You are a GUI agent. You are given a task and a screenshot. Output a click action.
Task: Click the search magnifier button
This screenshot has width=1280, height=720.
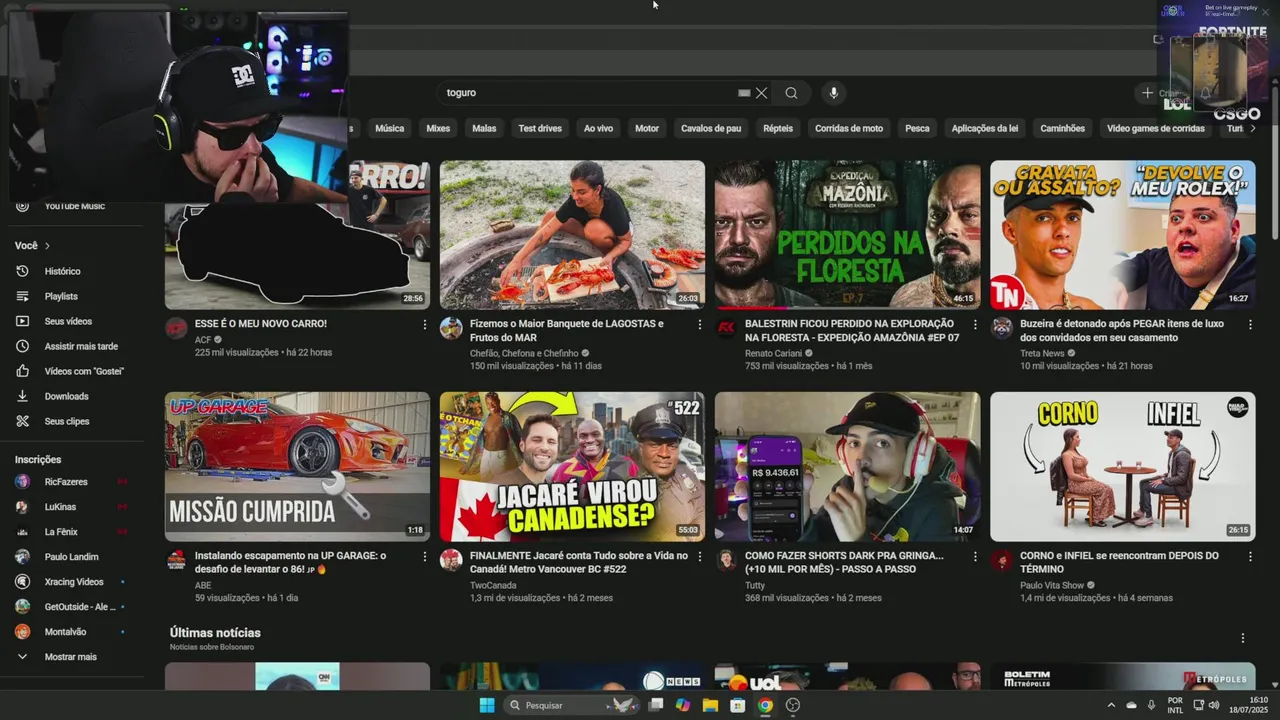pyautogui.click(x=791, y=93)
